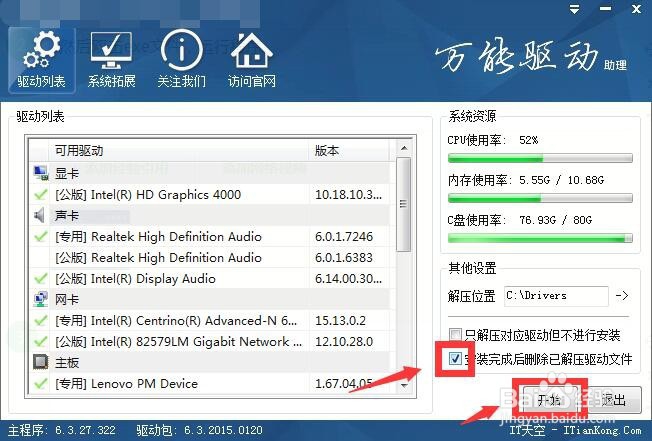Image resolution: width=652 pixels, height=441 pixels.
Task: Click the 网卡 network icon
Action: point(40,299)
